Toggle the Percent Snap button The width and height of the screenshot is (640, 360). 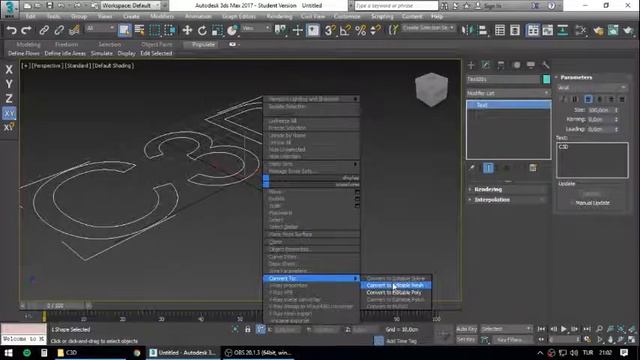[x=360, y=30]
